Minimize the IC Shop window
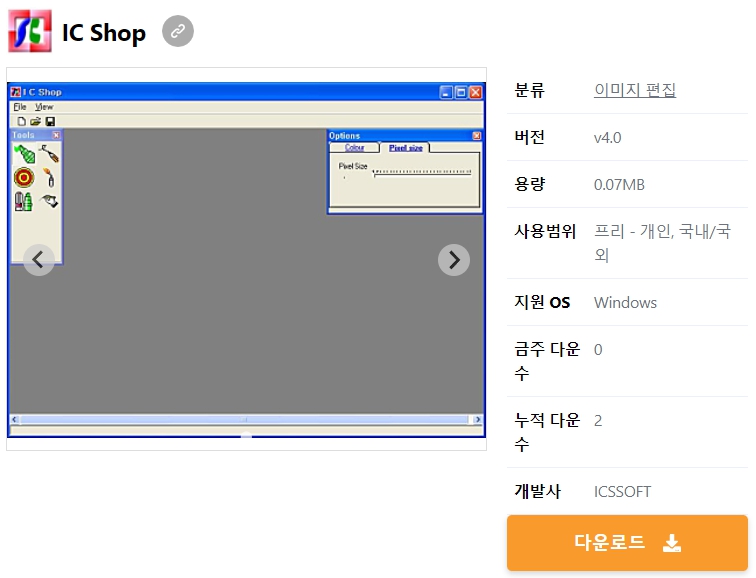756x578 pixels. (x=446, y=92)
